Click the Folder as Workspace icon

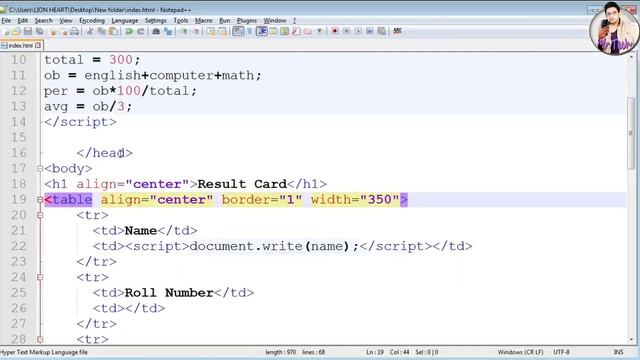click(x=308, y=31)
